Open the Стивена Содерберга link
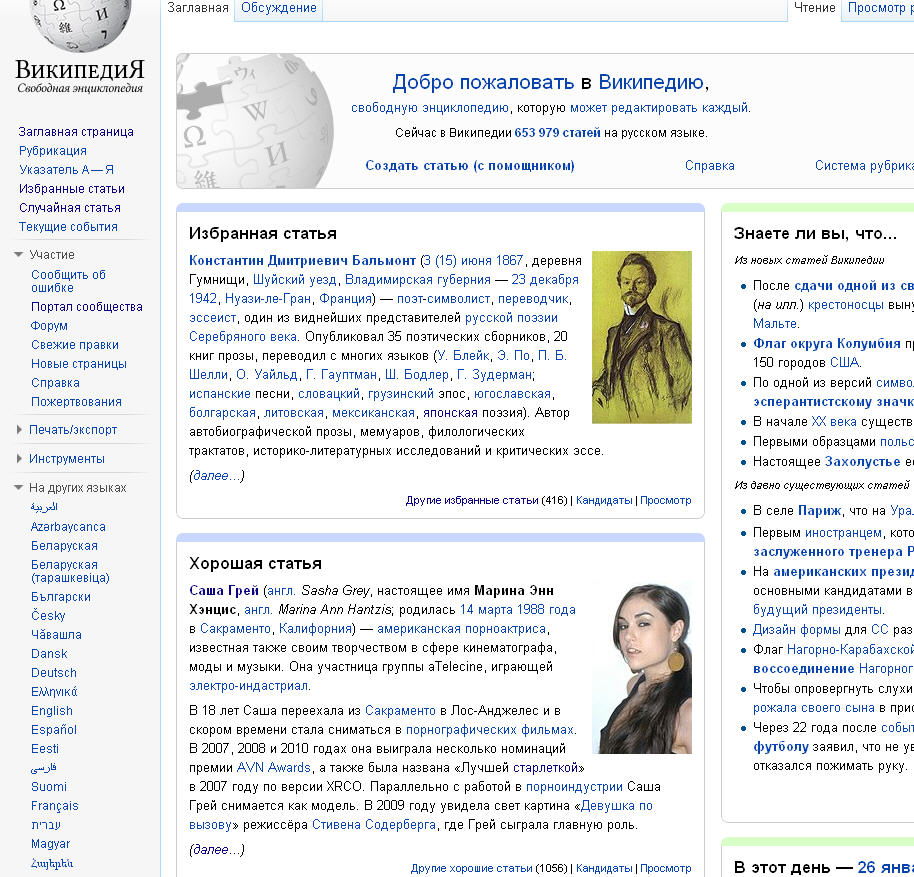 [374, 825]
